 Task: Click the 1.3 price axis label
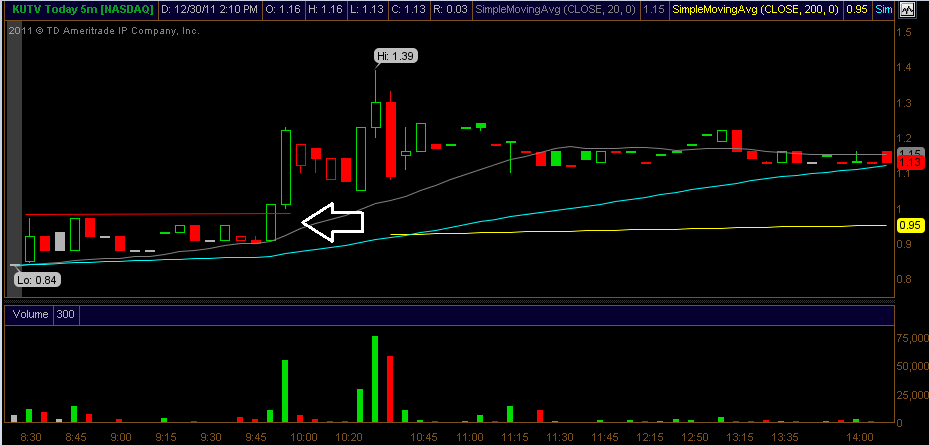(904, 103)
